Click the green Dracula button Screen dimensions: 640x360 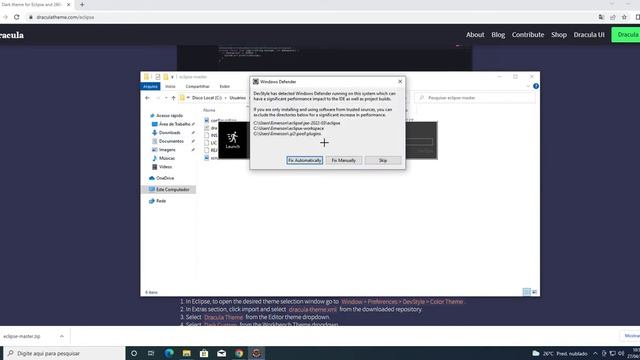[626, 35]
